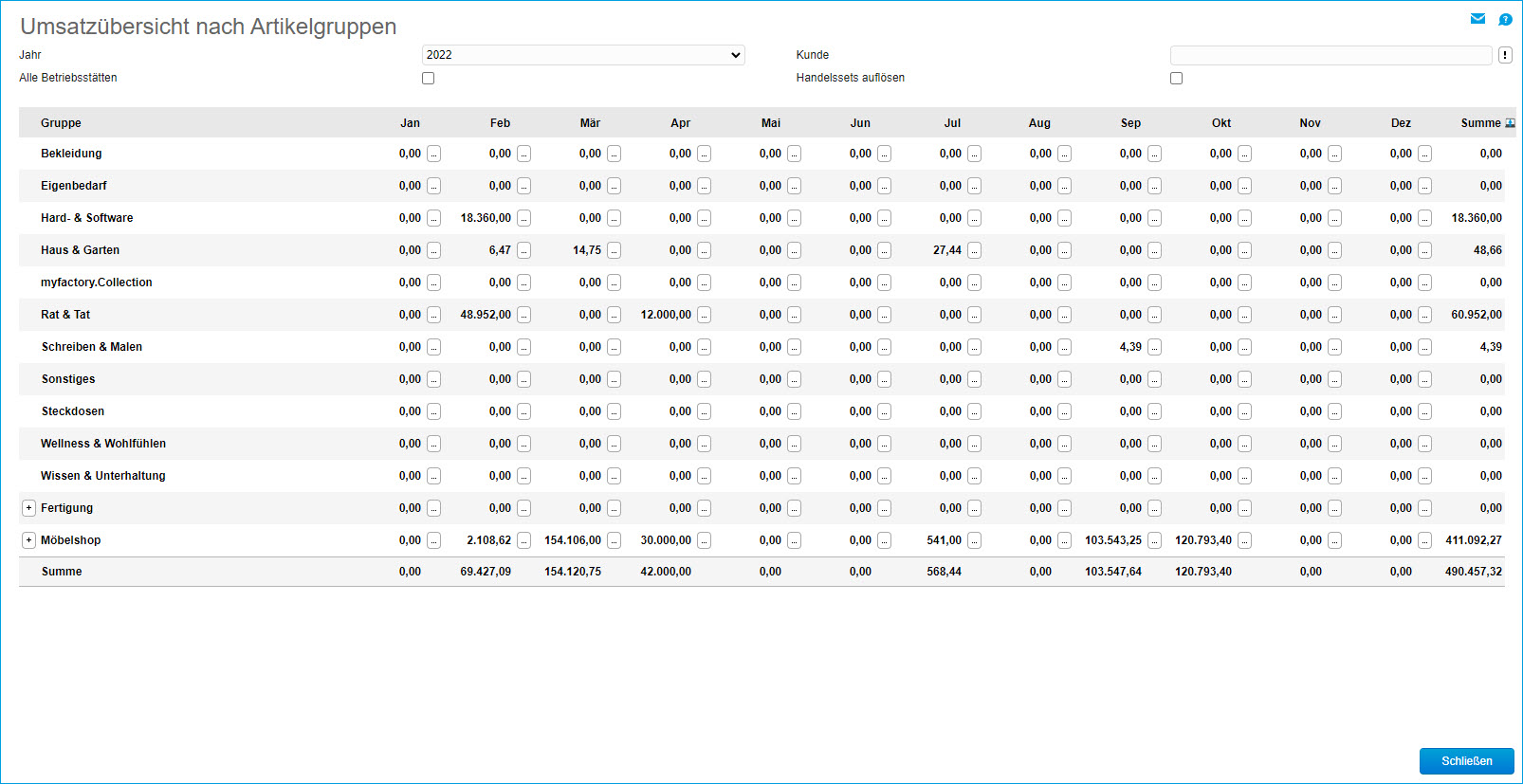Open details for Möbelshop October value
The height and width of the screenshot is (784, 1523).
(1244, 540)
